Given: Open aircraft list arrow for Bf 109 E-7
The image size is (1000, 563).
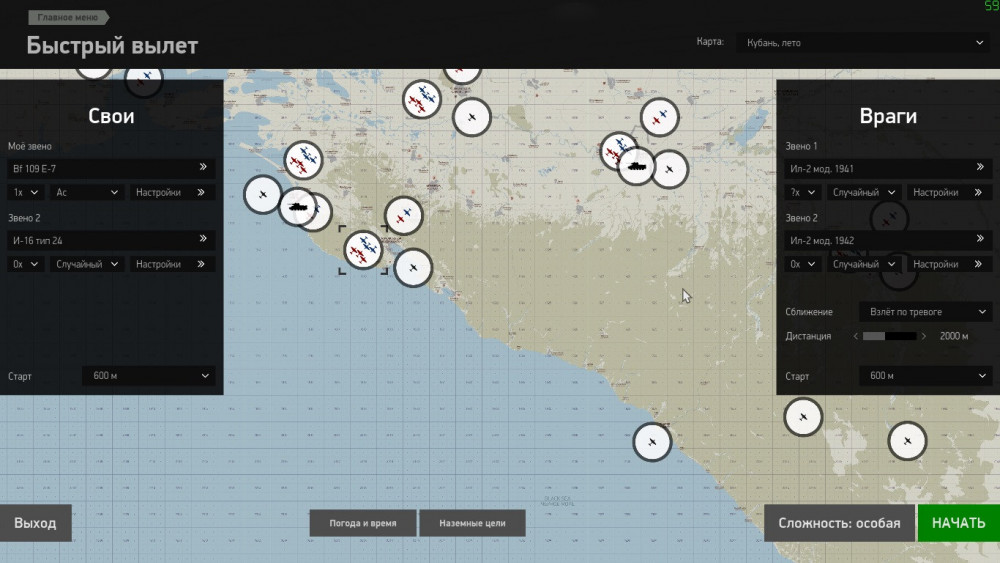Looking at the screenshot, I should pyautogui.click(x=203, y=168).
